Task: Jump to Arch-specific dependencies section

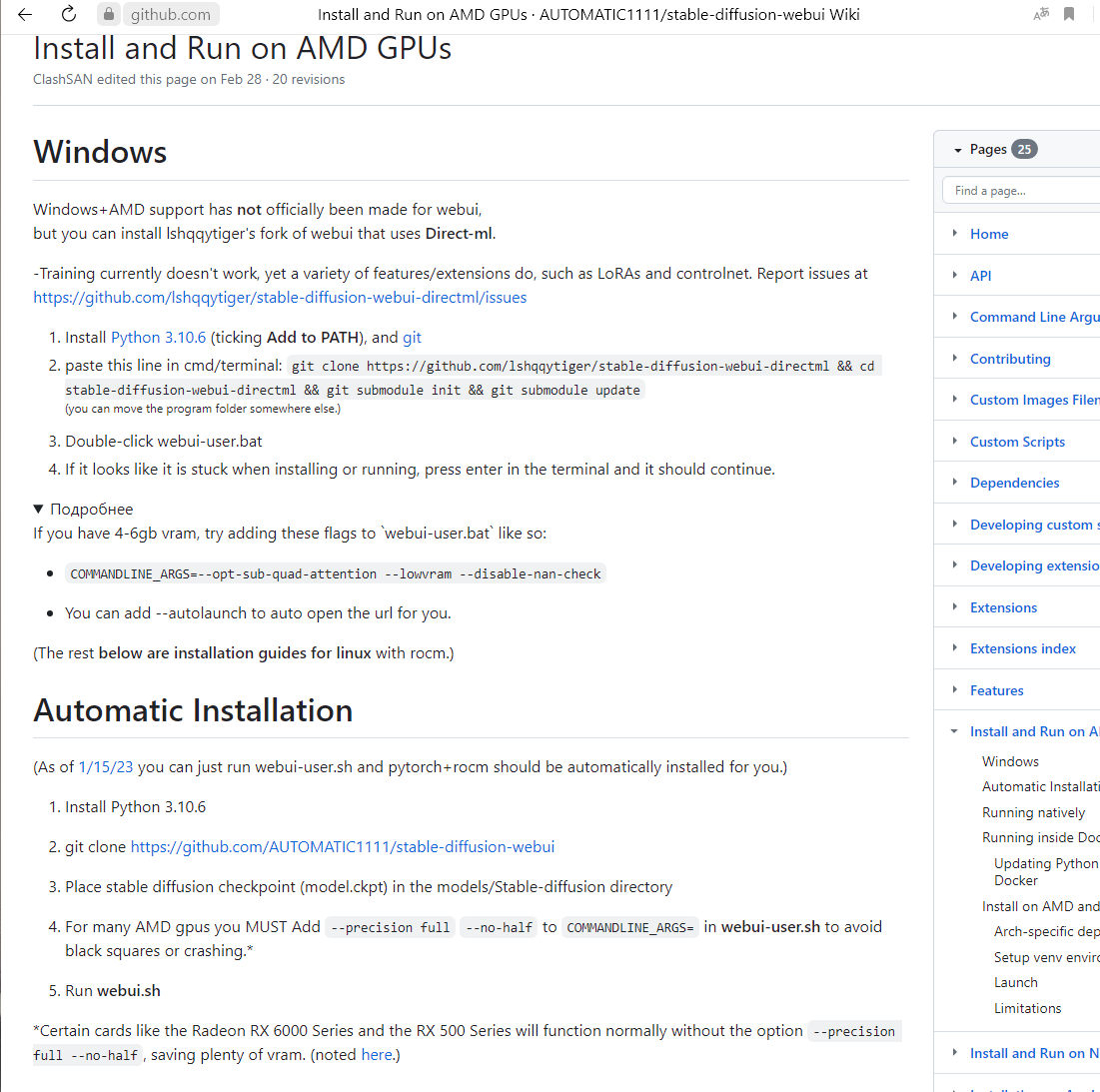Action: [1047, 932]
